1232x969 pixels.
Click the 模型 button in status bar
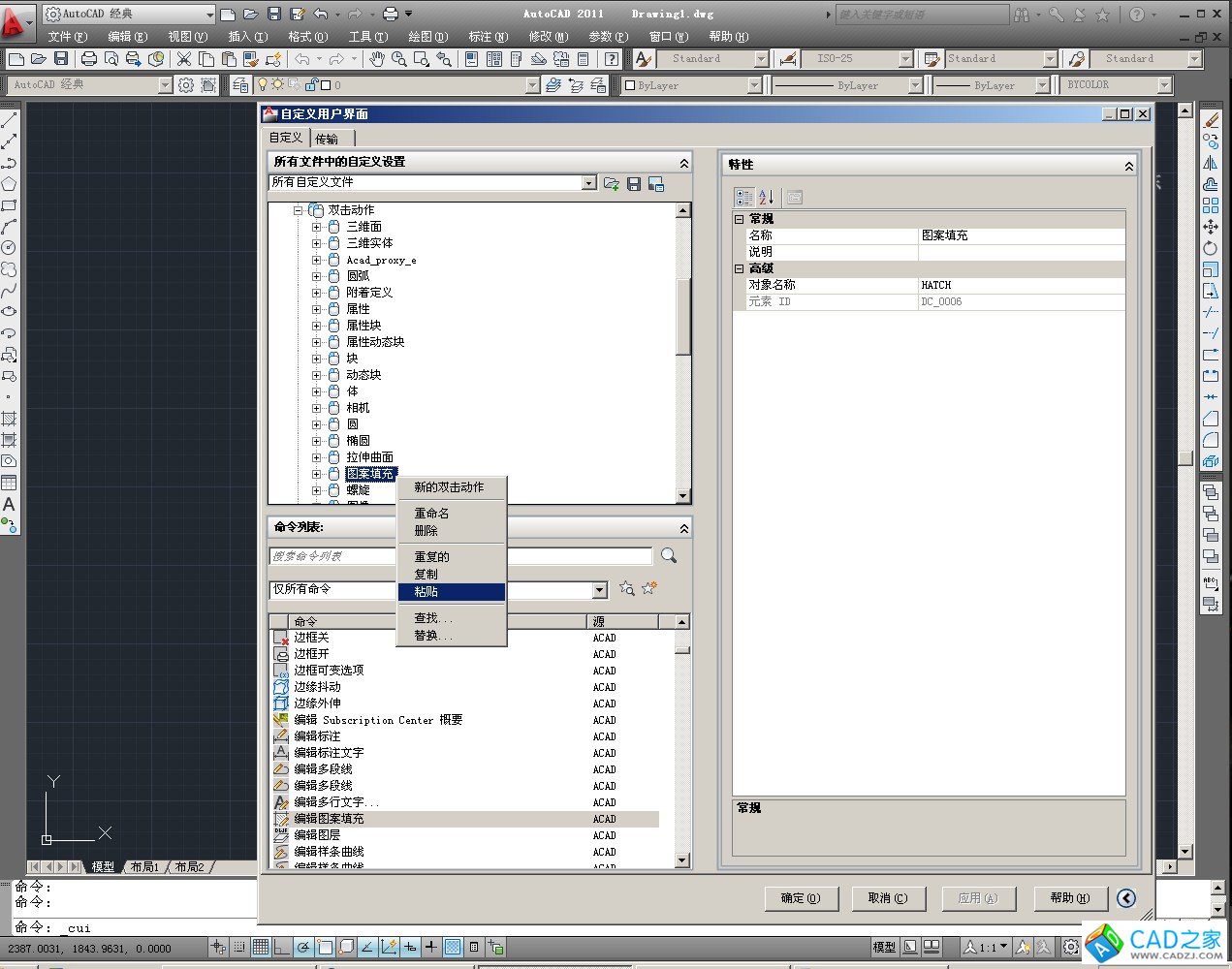click(x=884, y=947)
